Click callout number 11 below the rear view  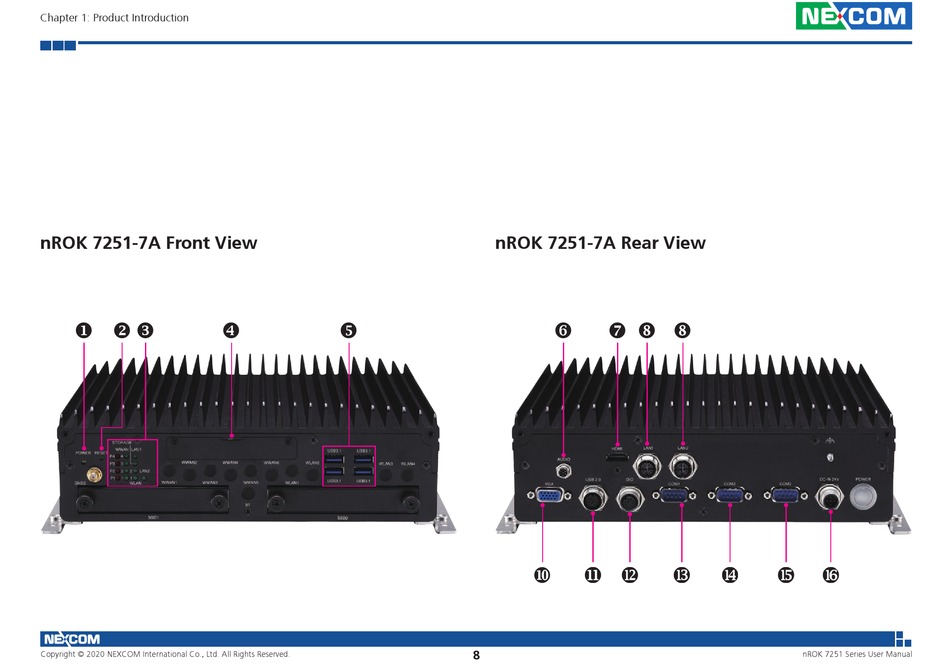593,575
